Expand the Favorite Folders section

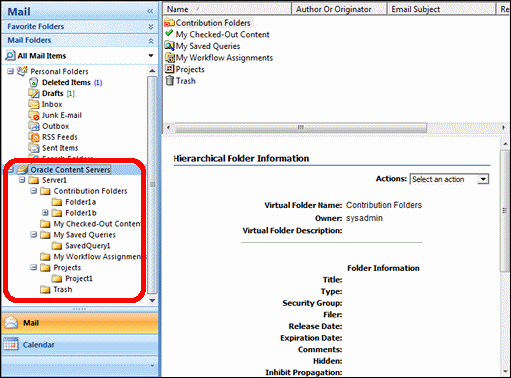click(151, 26)
